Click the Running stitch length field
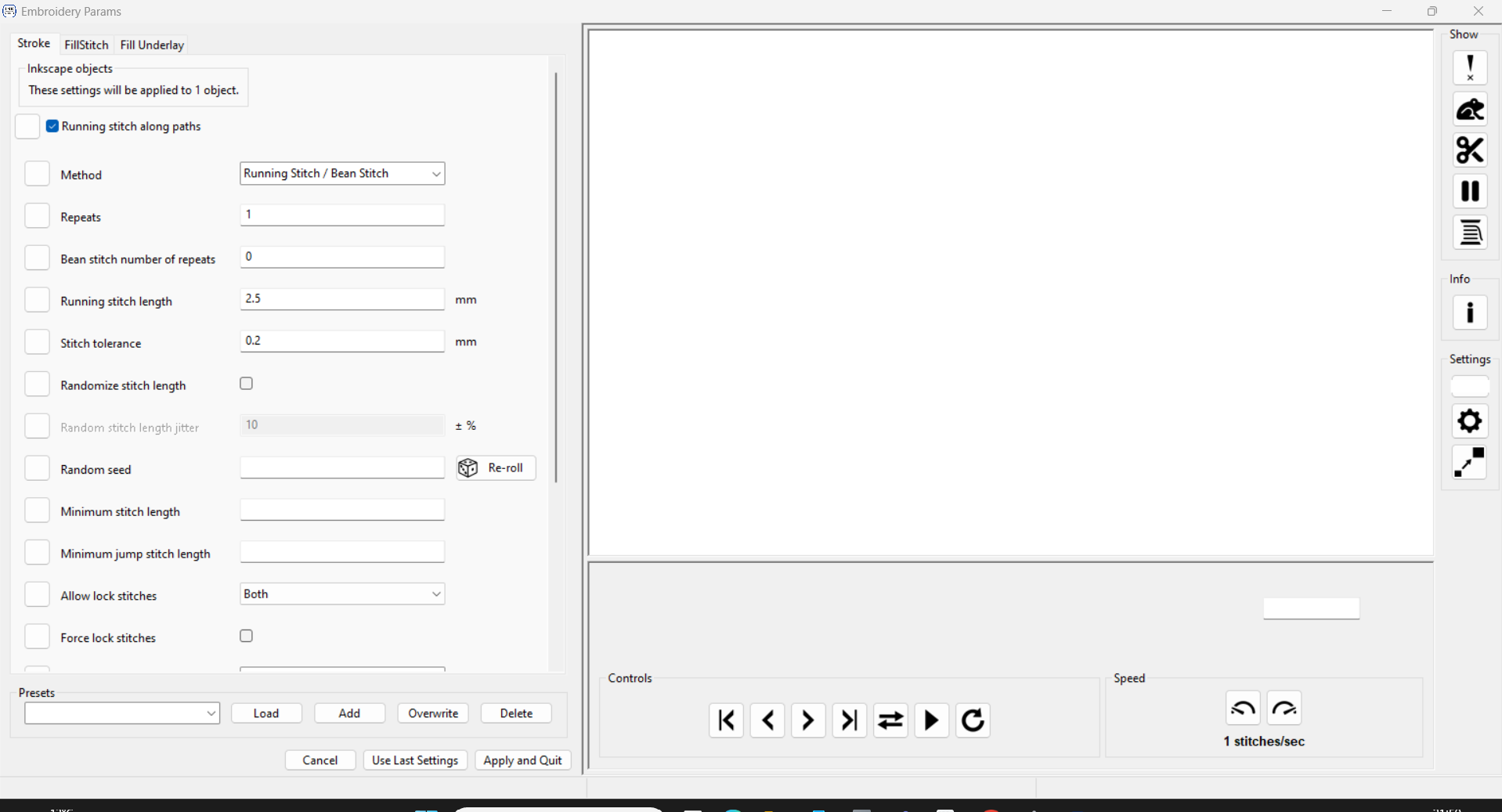 pyautogui.click(x=342, y=299)
